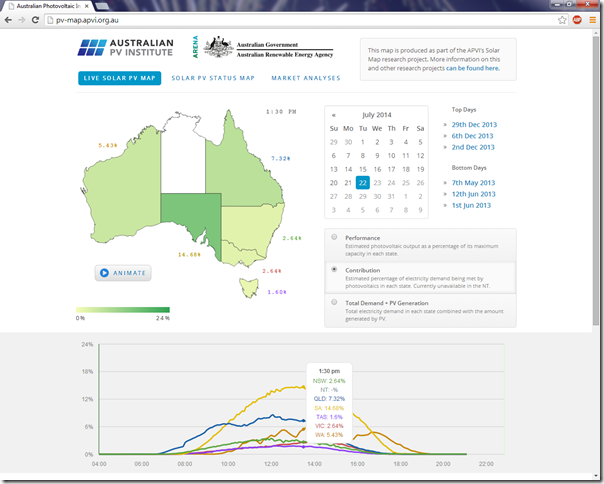Click the Animate button label
This screenshot has height=484, width=604.
(129, 273)
